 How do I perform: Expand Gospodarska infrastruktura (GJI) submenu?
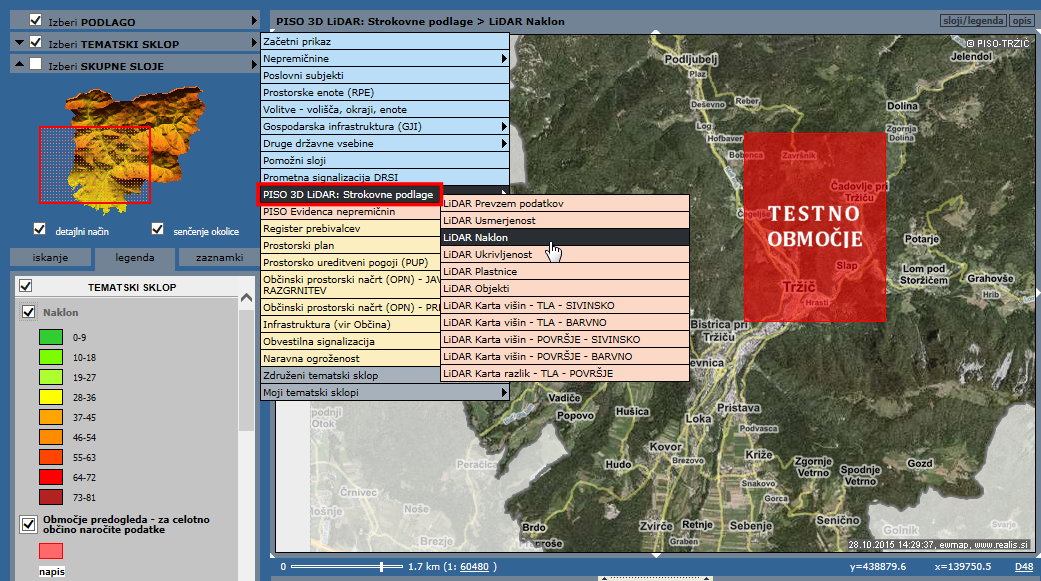384,127
